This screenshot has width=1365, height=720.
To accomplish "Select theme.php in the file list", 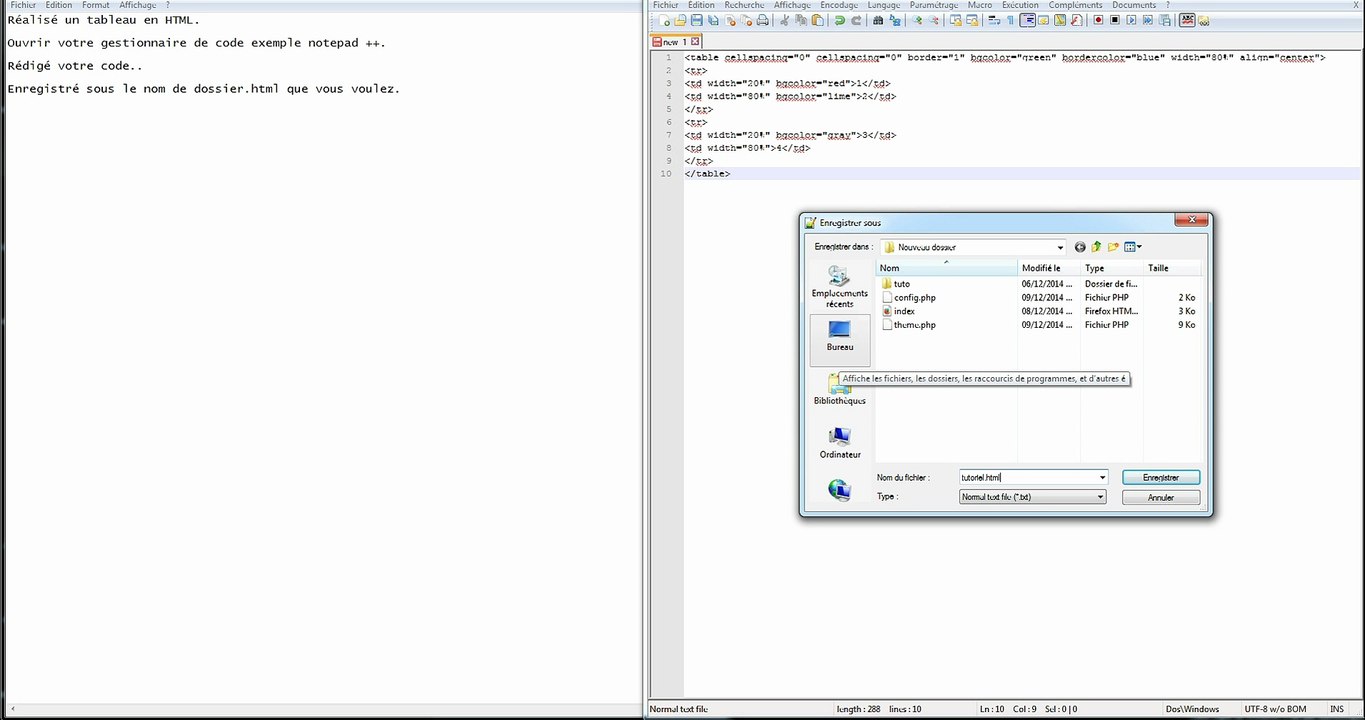I will click(x=909, y=325).
